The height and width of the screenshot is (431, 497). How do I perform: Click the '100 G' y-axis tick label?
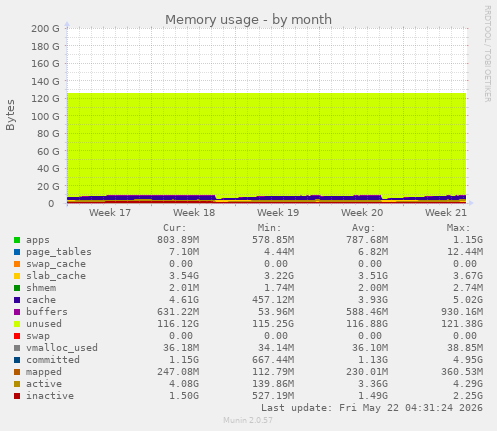click(x=45, y=116)
